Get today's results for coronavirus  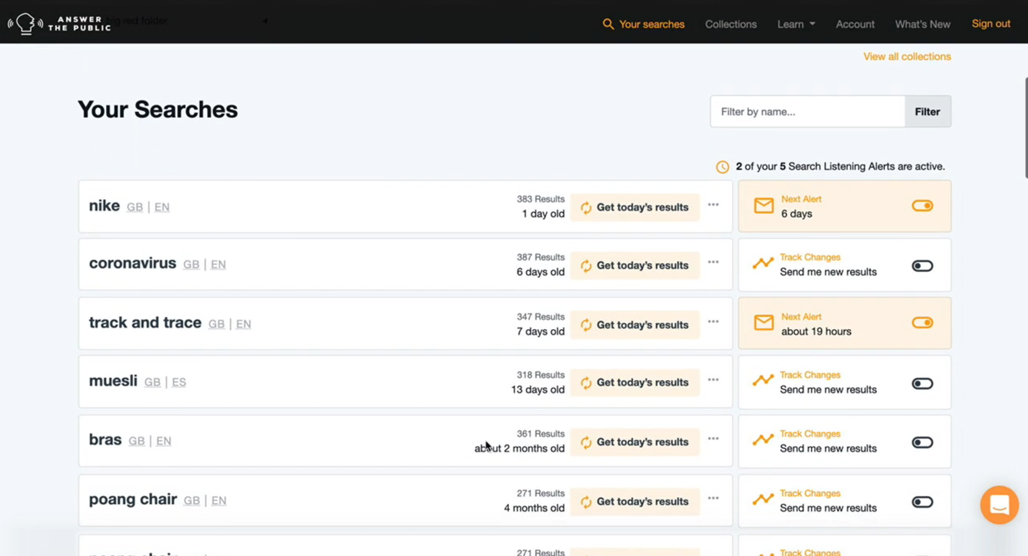(x=635, y=266)
